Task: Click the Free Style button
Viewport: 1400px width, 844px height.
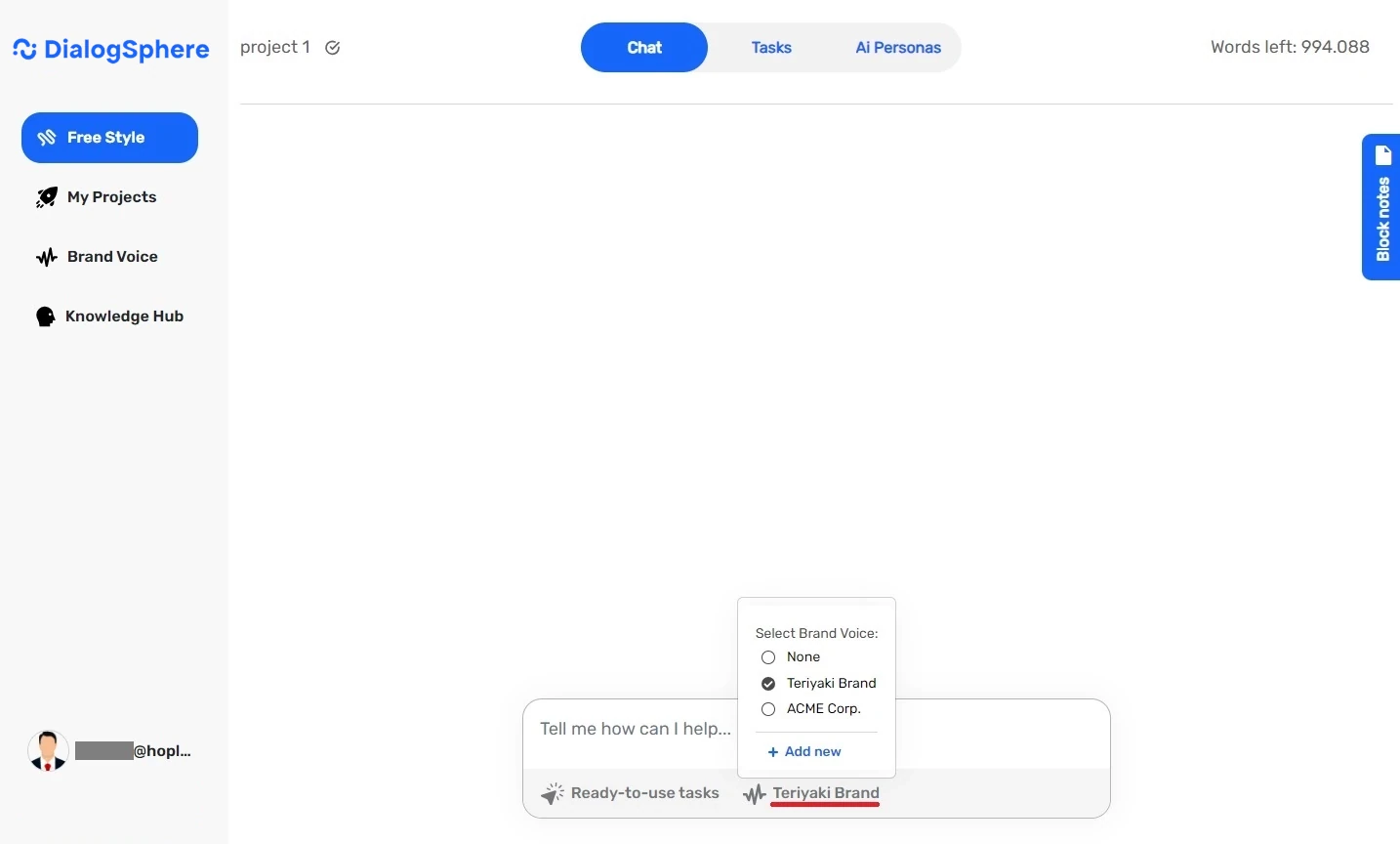Action: [x=108, y=137]
